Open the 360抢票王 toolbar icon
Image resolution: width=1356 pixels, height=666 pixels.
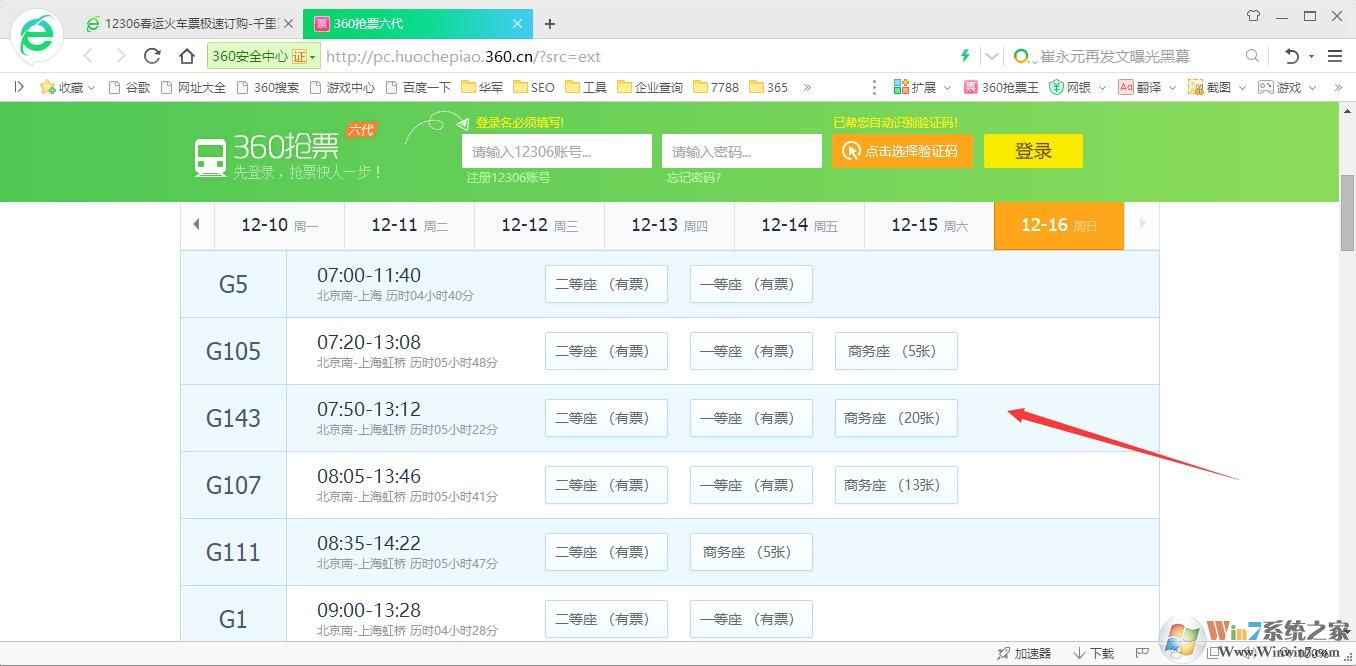pos(1000,87)
